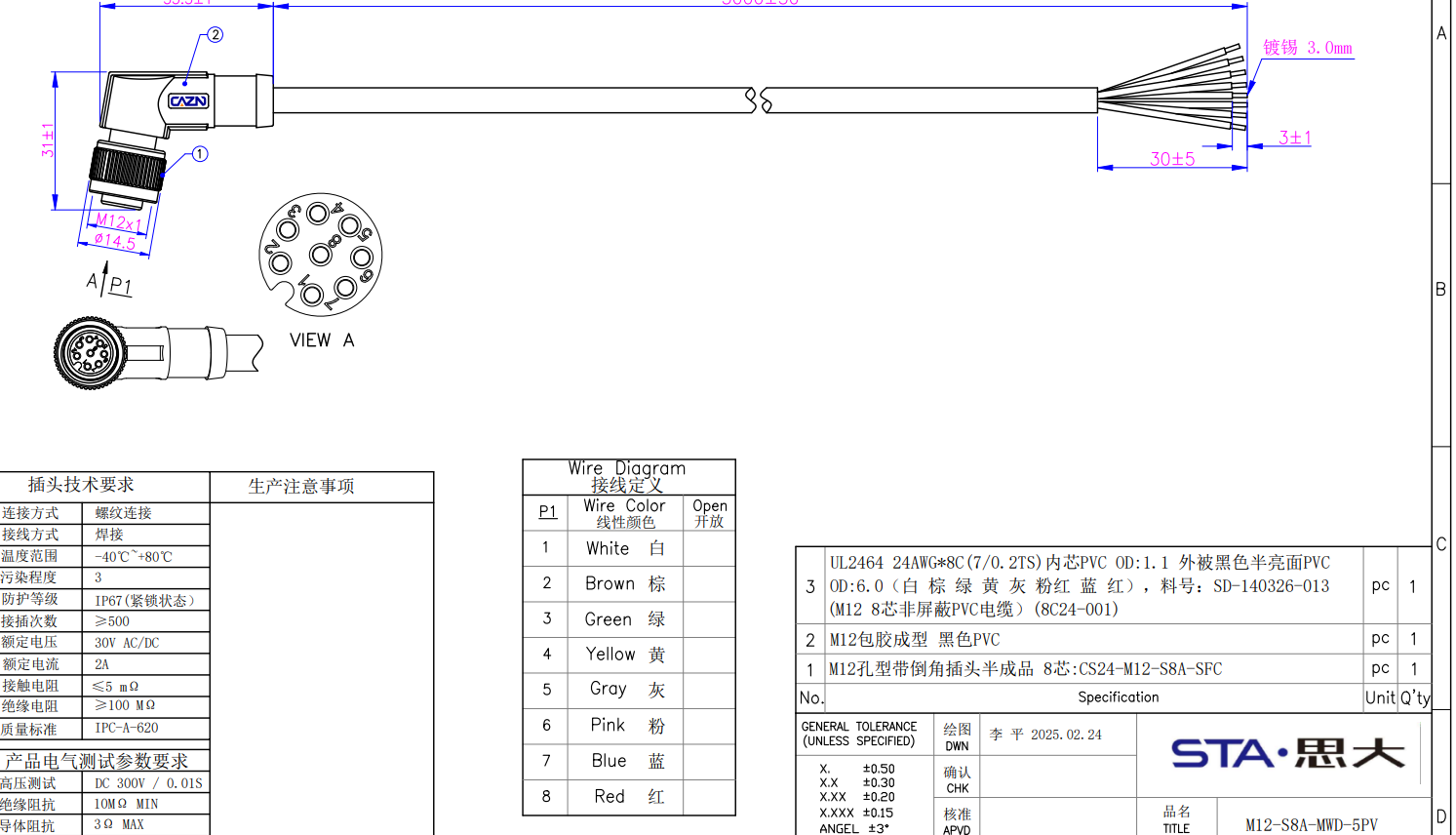The height and width of the screenshot is (835, 1456).
Task: Select balloon callout number 1
Action: 200,154
